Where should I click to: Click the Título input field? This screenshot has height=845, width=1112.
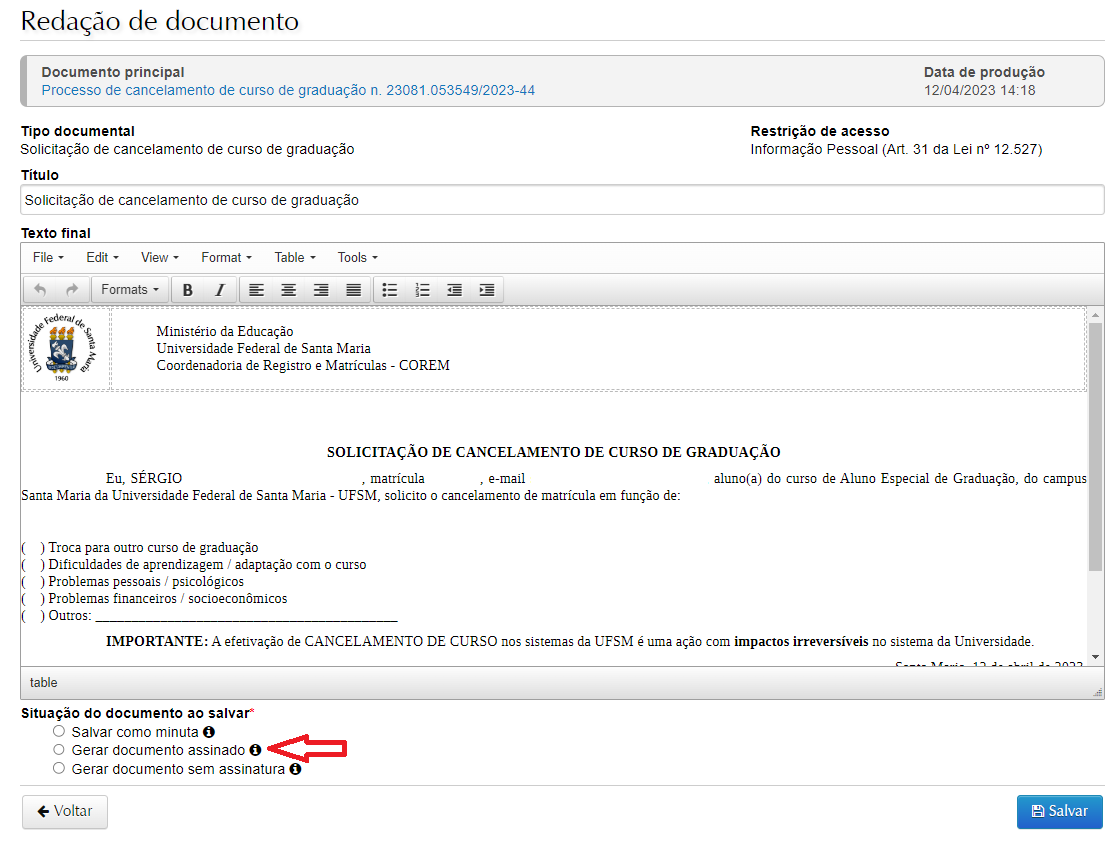[x=561, y=200]
